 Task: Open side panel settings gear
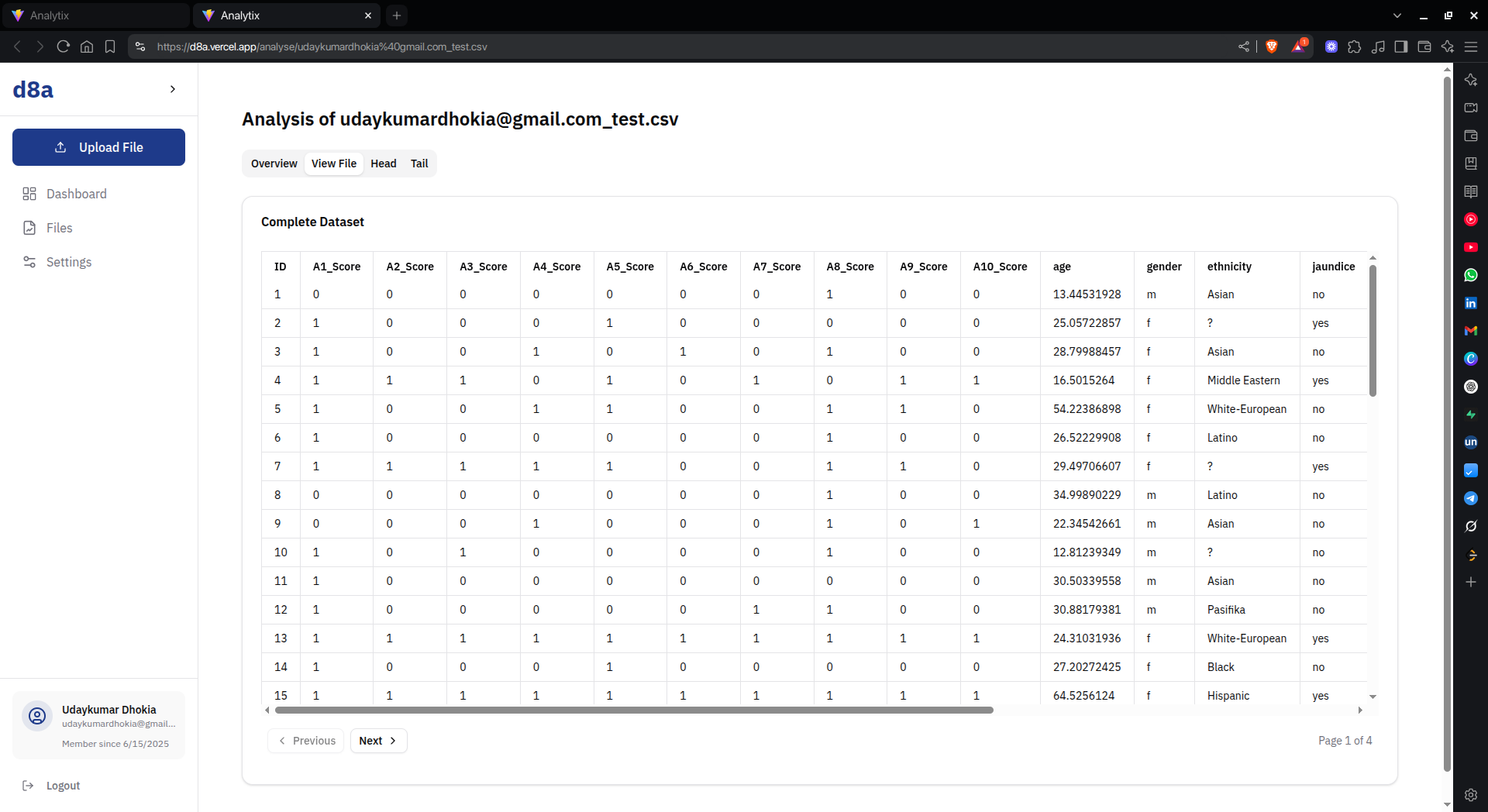[x=1471, y=795]
